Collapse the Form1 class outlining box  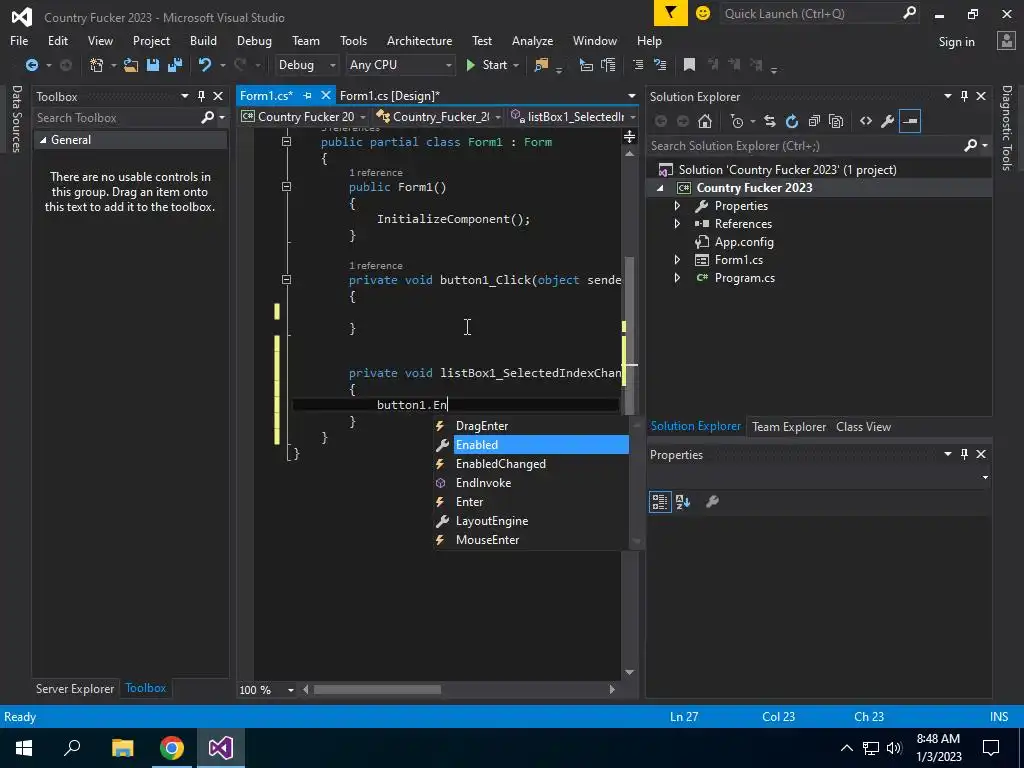pyautogui.click(x=286, y=141)
